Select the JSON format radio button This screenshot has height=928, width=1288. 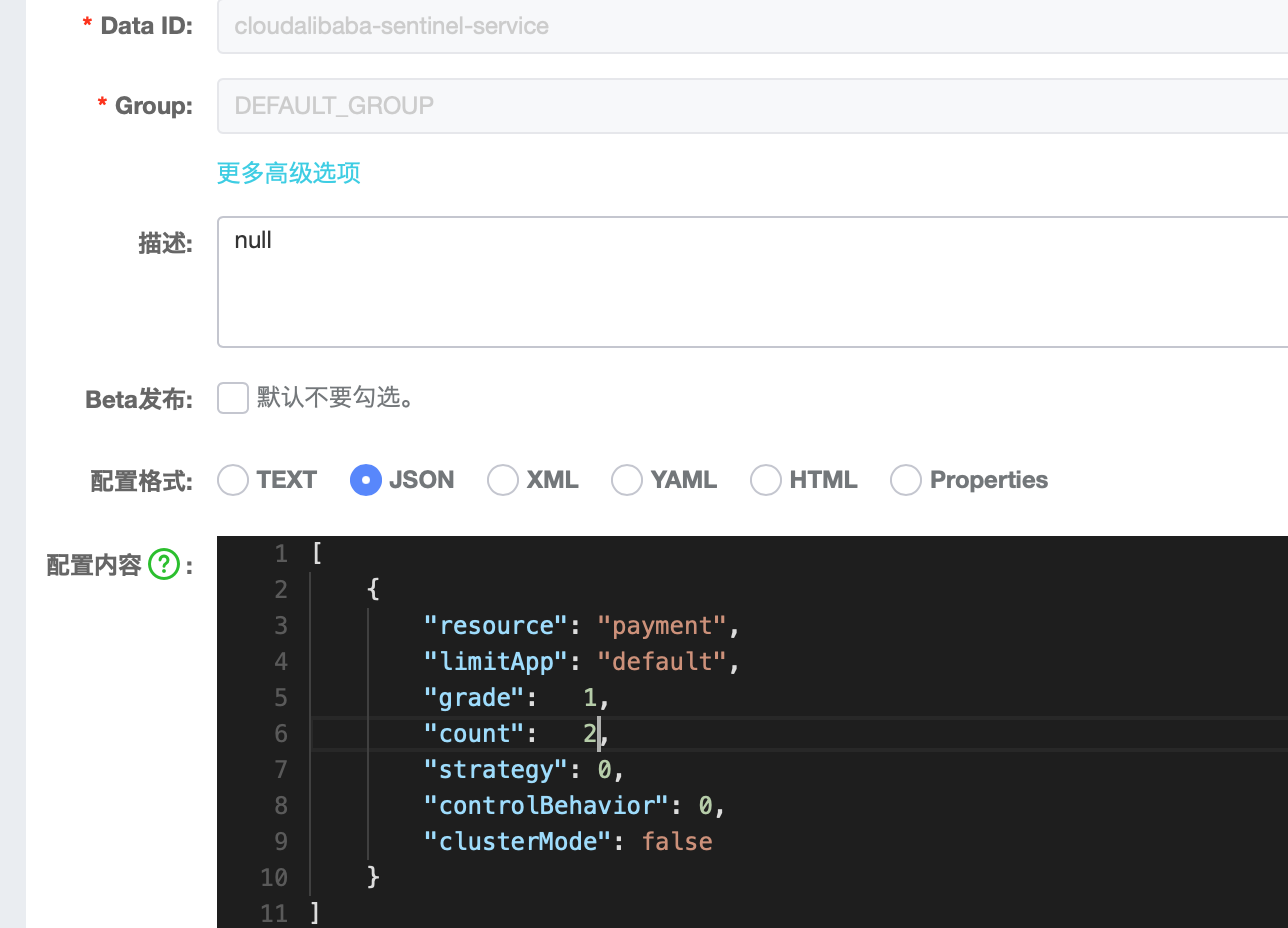[x=366, y=480]
